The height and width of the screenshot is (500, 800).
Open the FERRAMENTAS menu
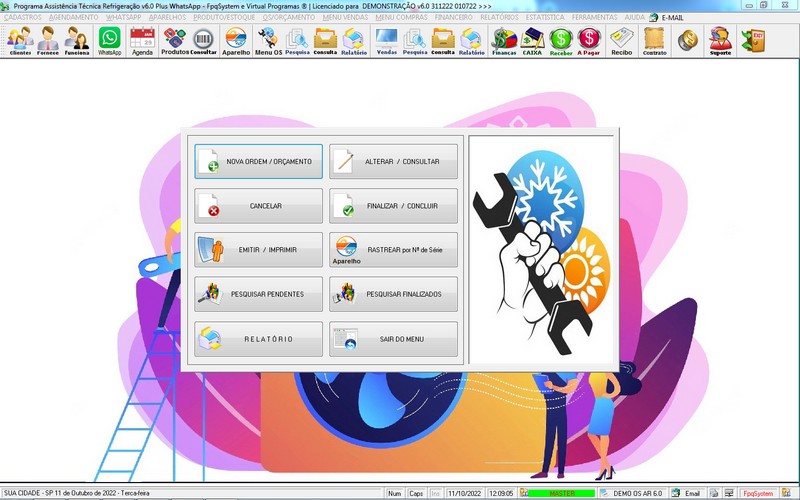coord(594,17)
